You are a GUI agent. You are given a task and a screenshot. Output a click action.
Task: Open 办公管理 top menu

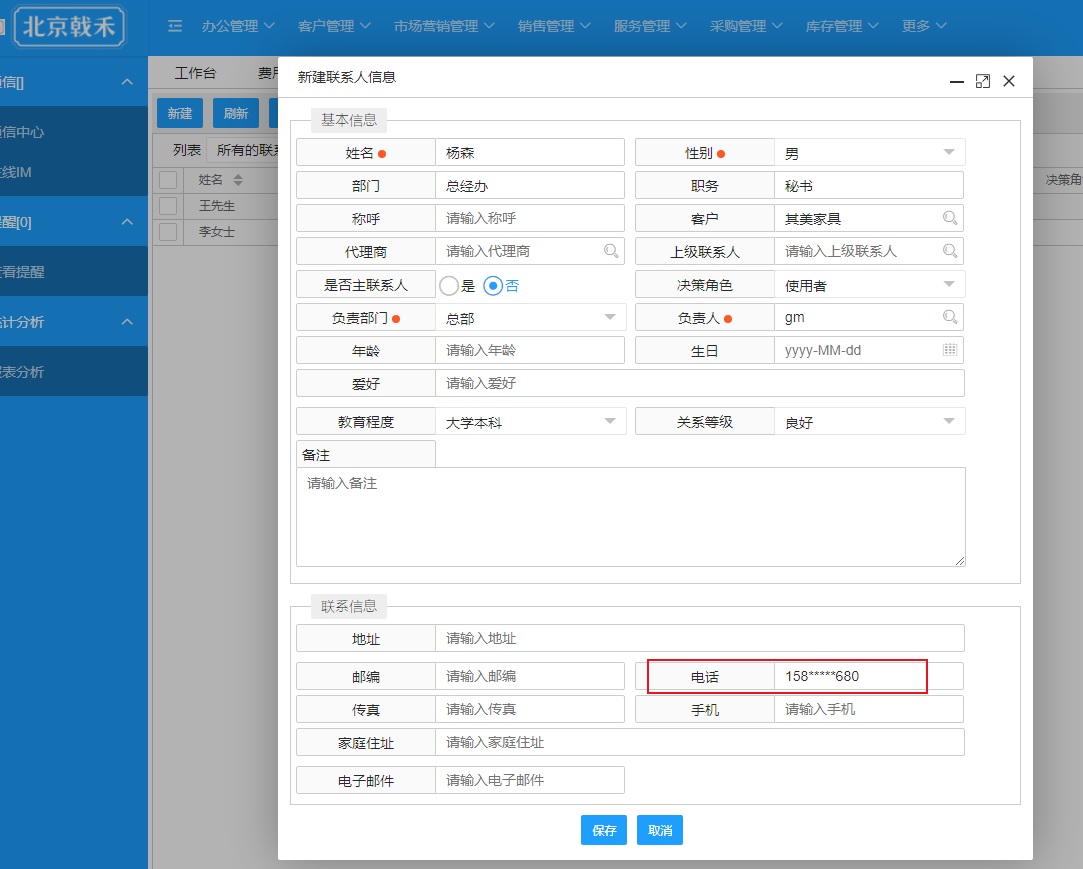238,26
